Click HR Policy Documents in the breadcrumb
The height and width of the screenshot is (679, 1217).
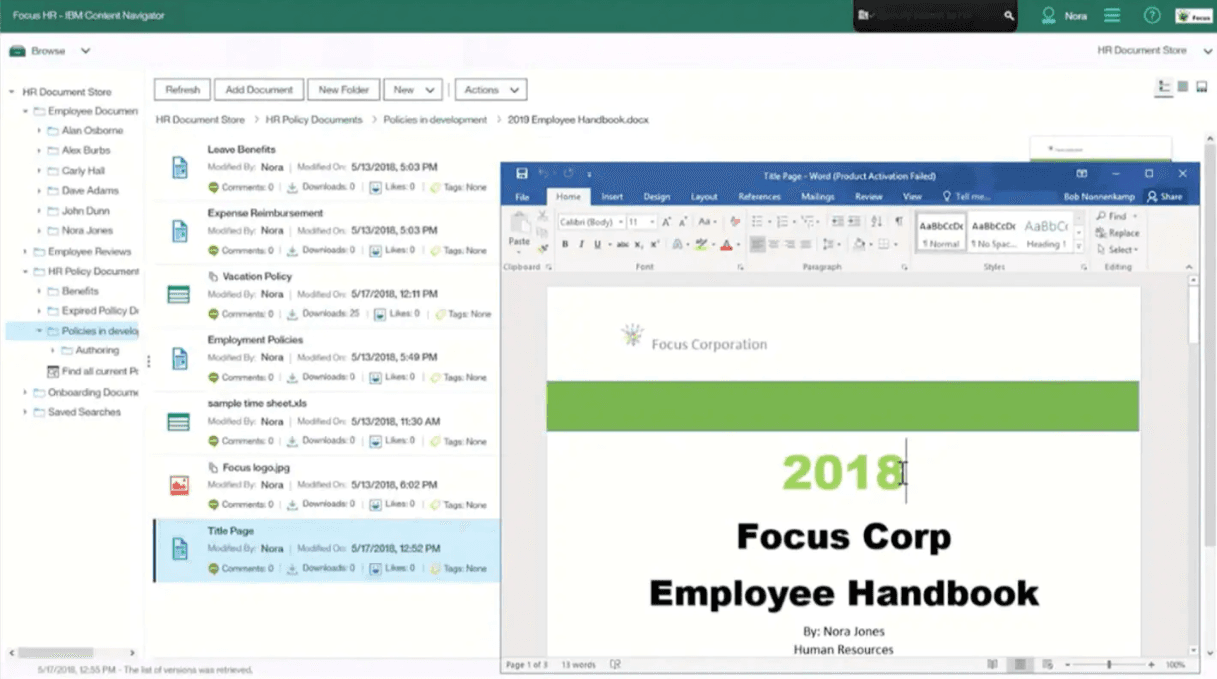314,120
